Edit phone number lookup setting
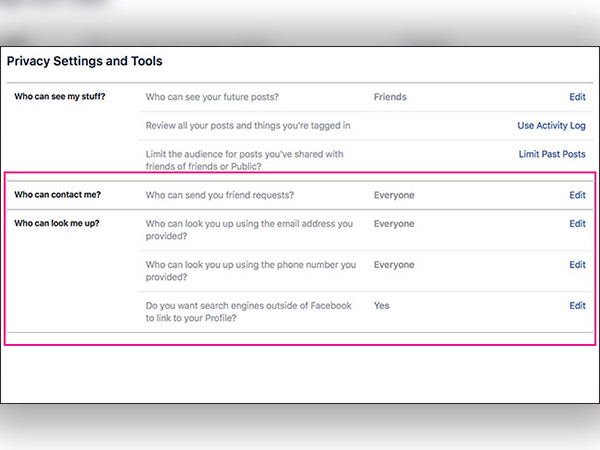The width and height of the screenshot is (600, 450). coord(577,265)
